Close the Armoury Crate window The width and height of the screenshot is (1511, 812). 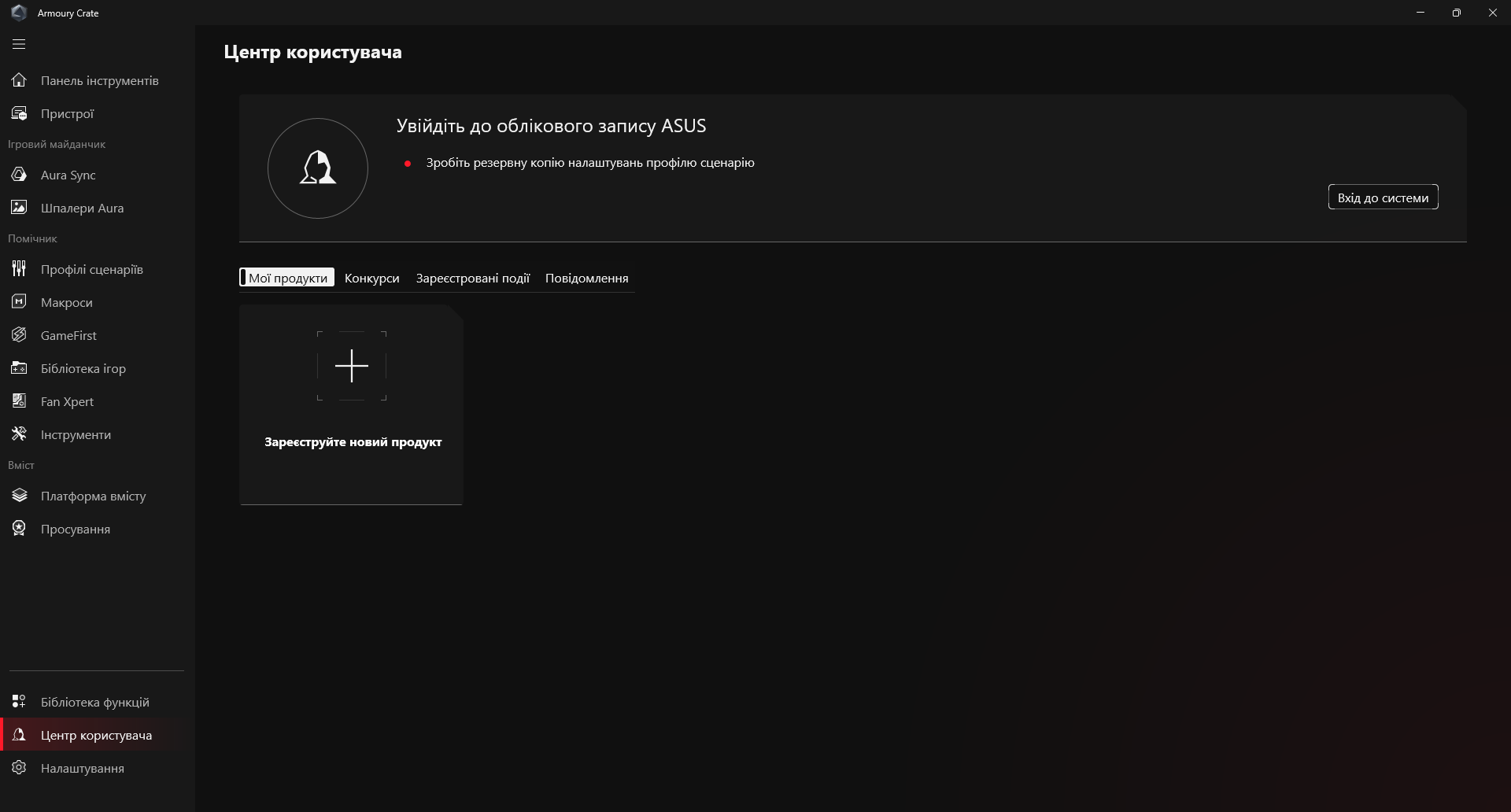point(1493,13)
